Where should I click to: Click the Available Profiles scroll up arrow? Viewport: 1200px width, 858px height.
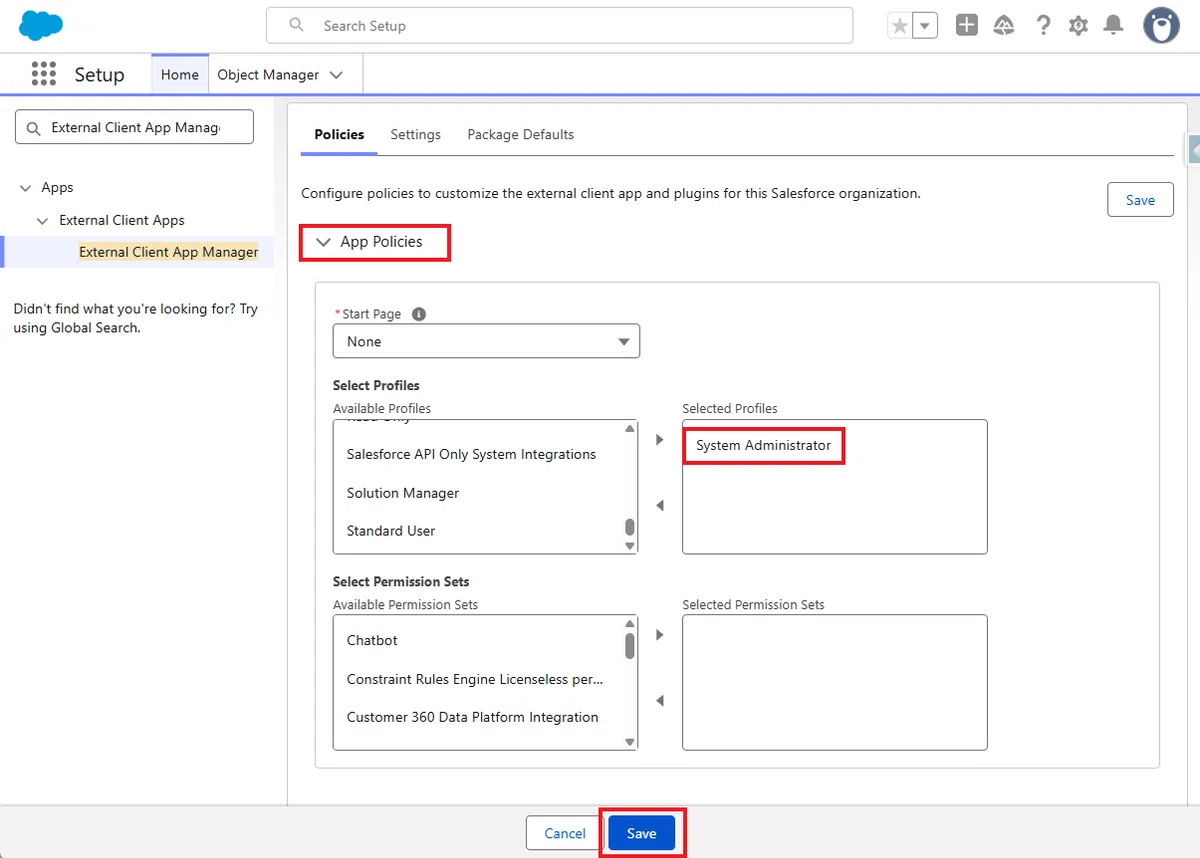pyautogui.click(x=629, y=428)
